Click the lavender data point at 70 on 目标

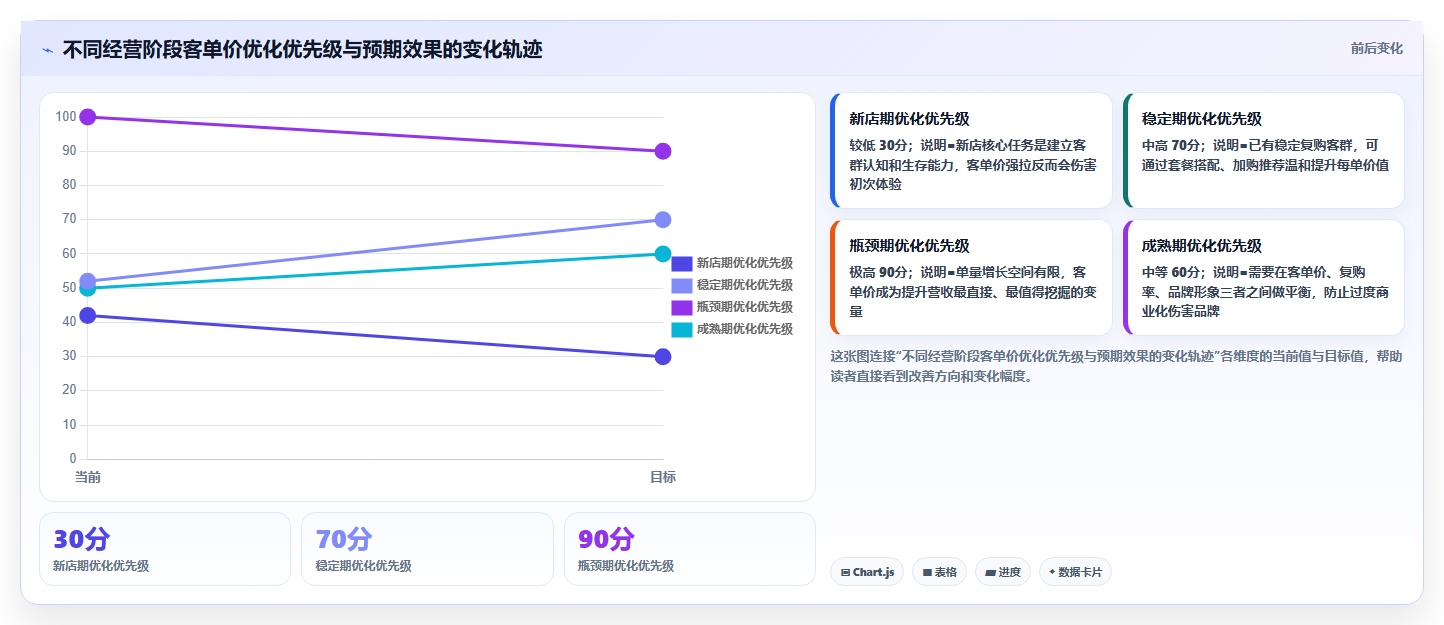click(x=662, y=220)
